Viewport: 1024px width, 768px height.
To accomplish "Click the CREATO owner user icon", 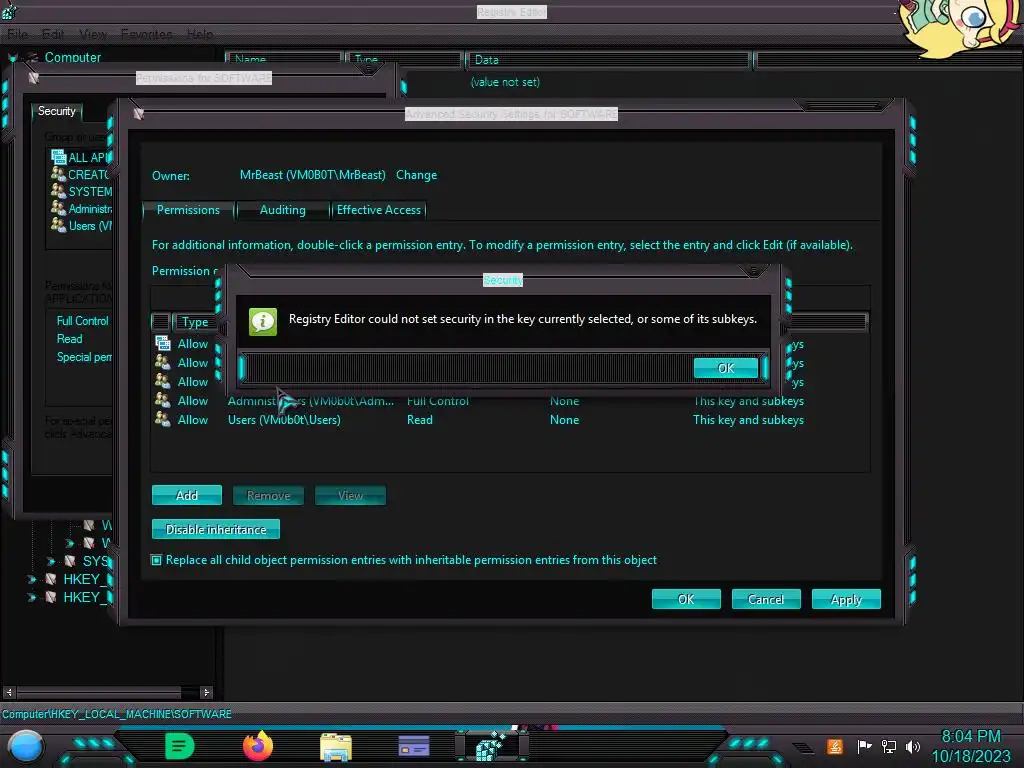I will pyautogui.click(x=58, y=174).
